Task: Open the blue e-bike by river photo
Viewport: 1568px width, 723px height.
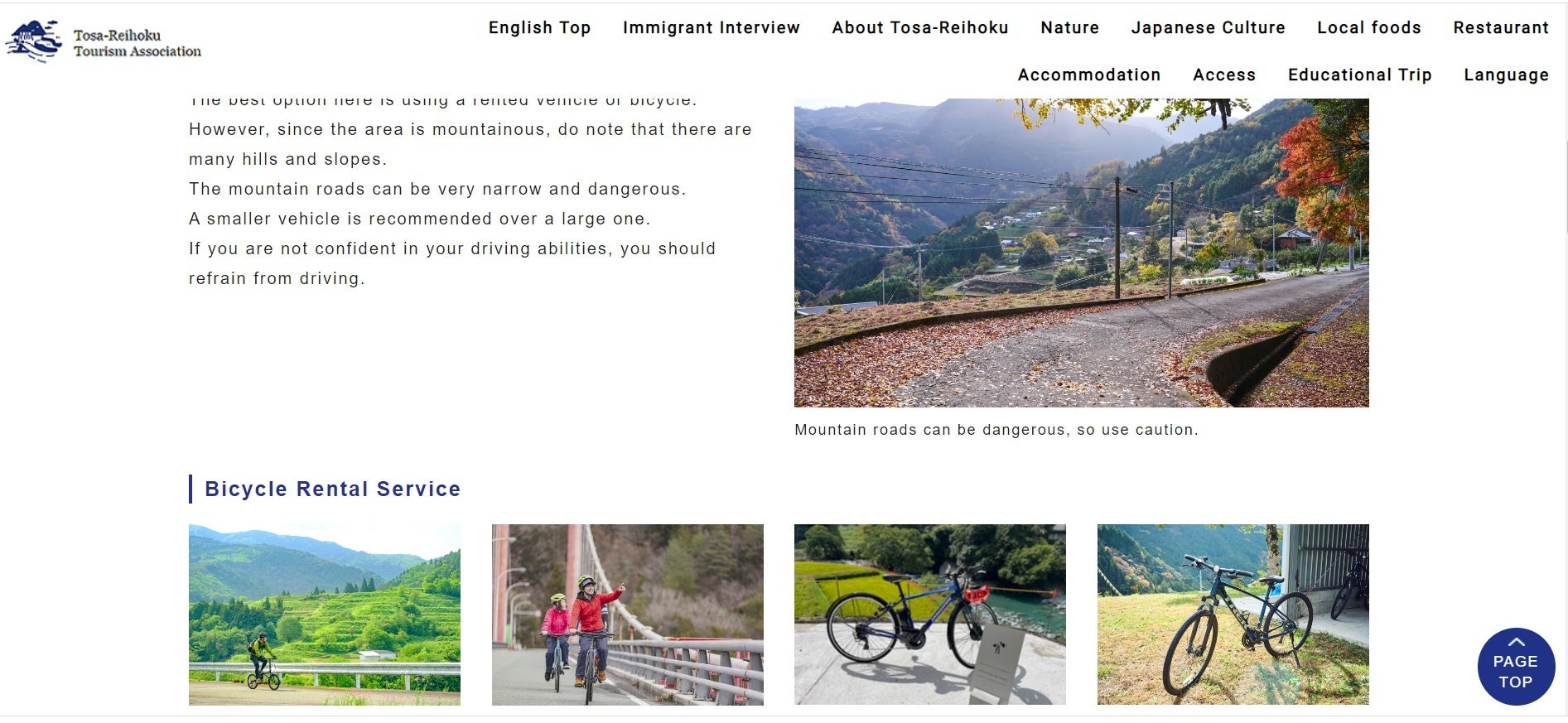Action: click(x=930, y=615)
